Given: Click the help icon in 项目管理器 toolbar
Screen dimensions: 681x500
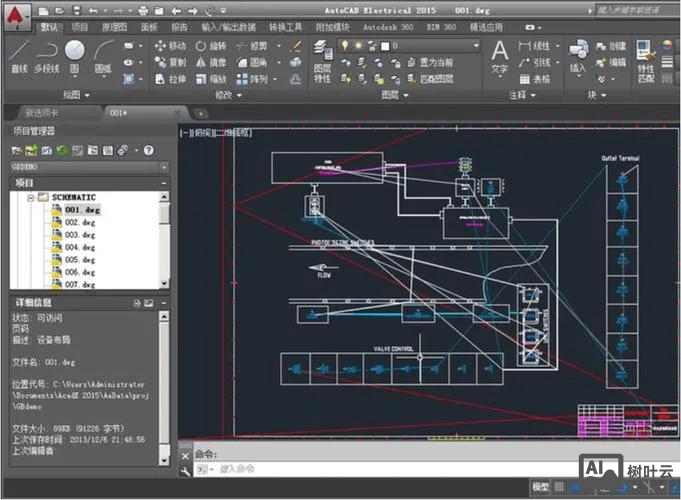Looking at the screenshot, I should [148, 150].
